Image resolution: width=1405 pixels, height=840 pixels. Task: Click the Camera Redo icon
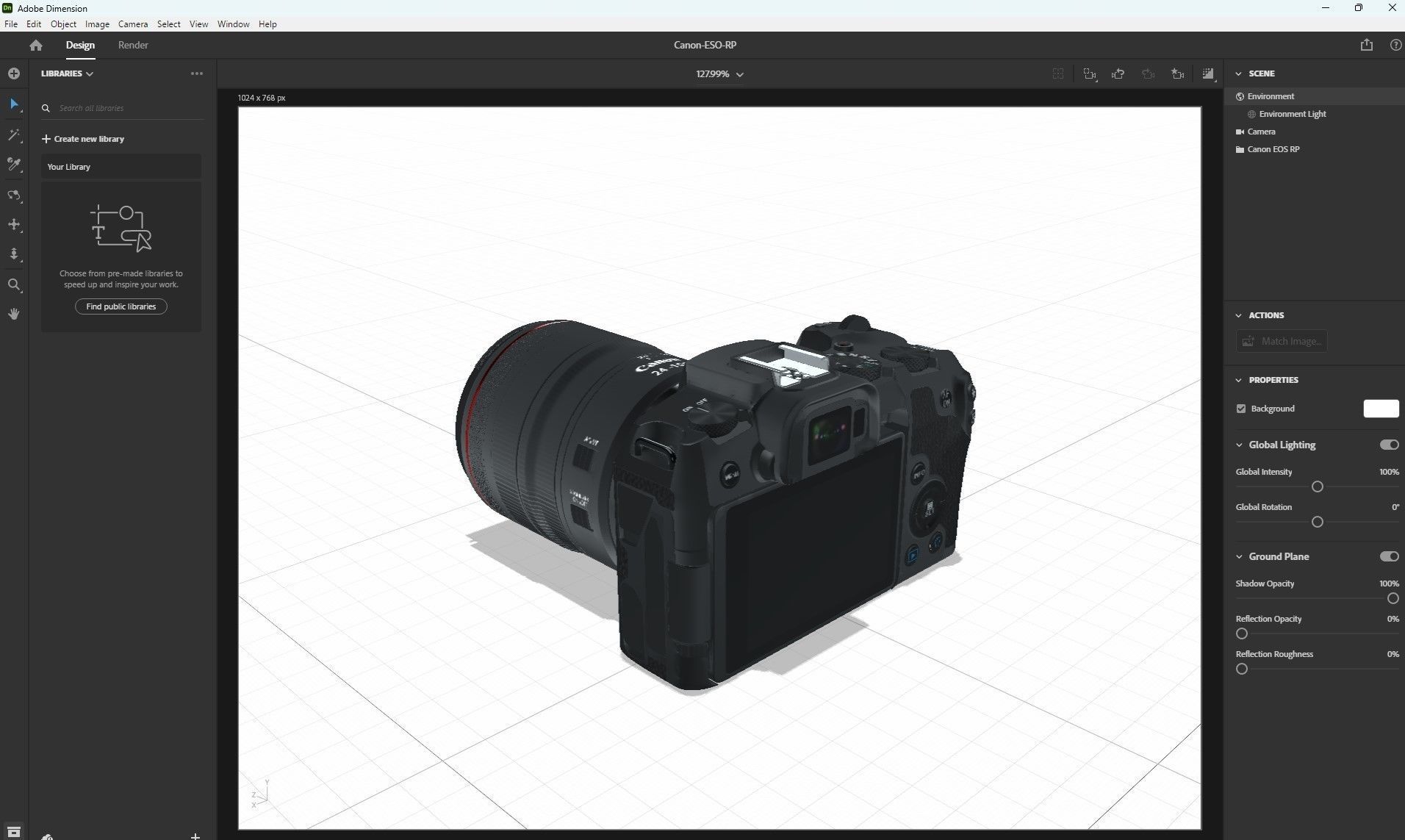click(x=1148, y=73)
